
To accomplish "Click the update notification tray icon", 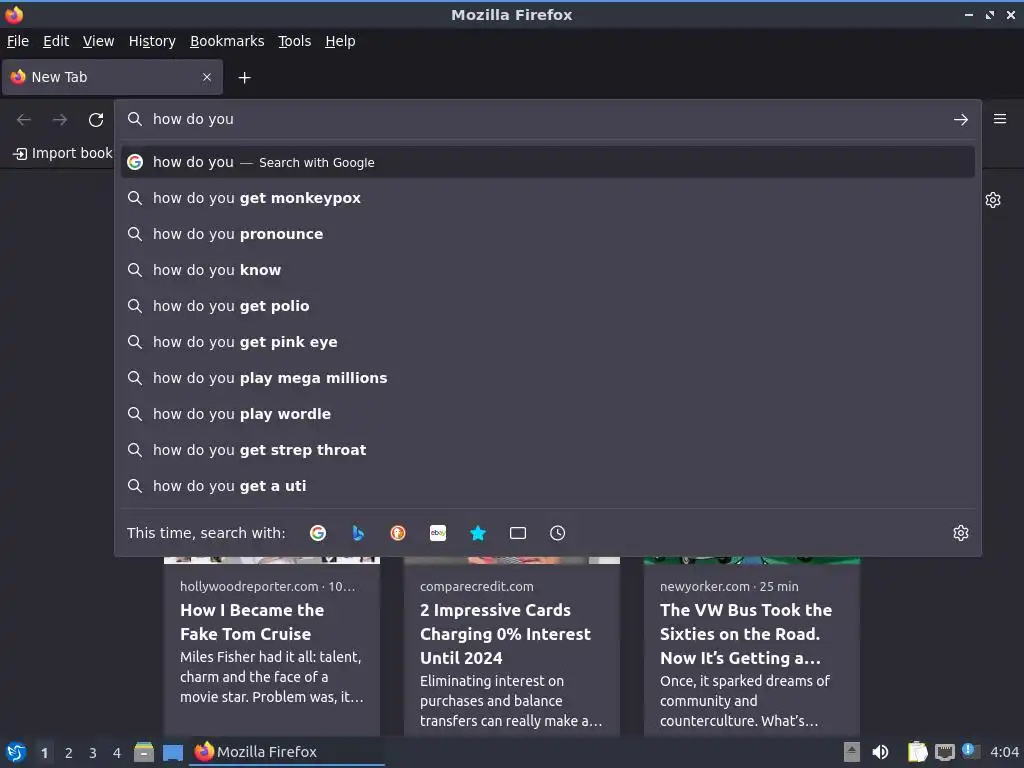I will click(x=970, y=751).
